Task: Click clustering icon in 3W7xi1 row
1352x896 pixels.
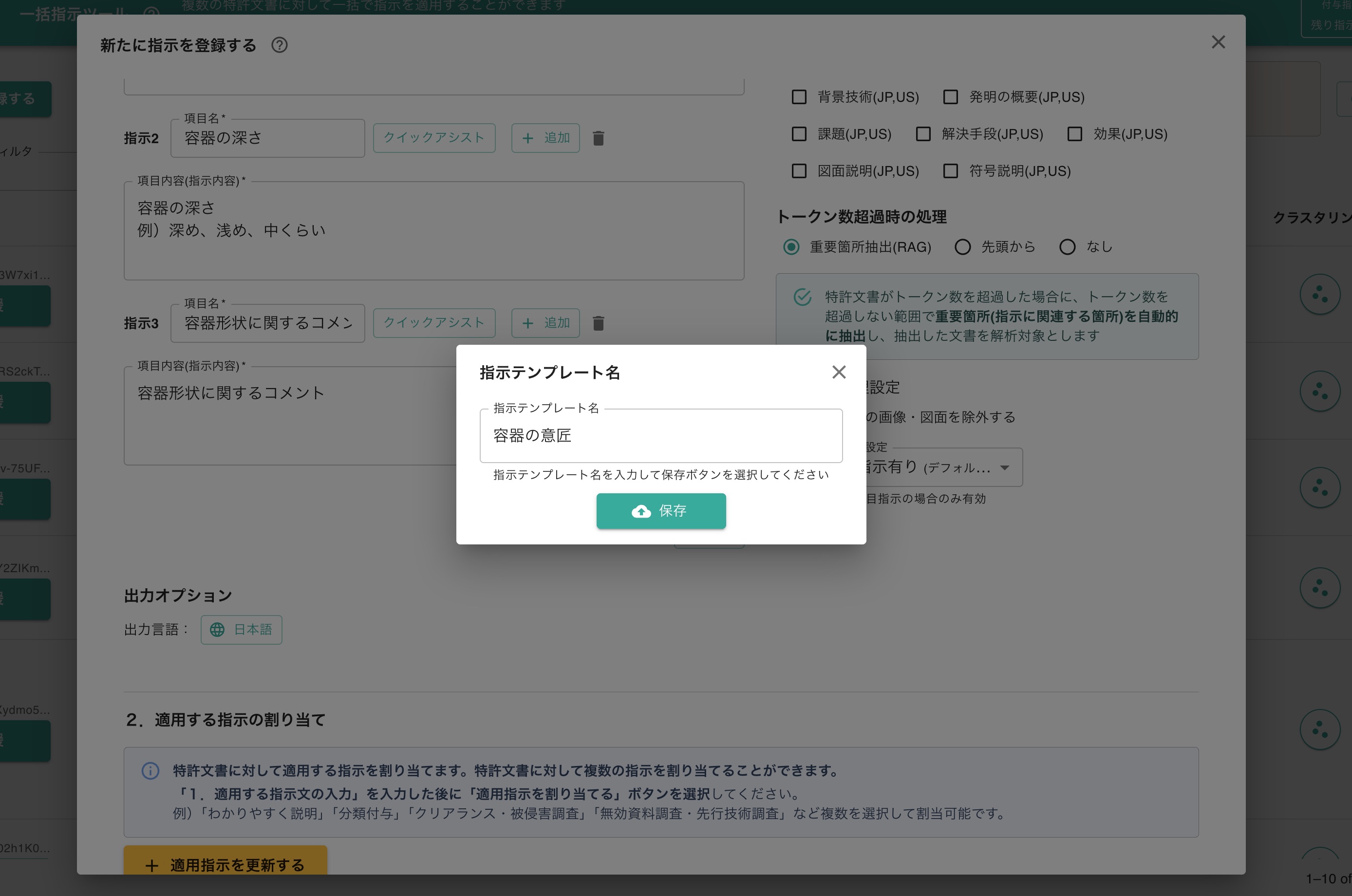Action: point(1320,295)
